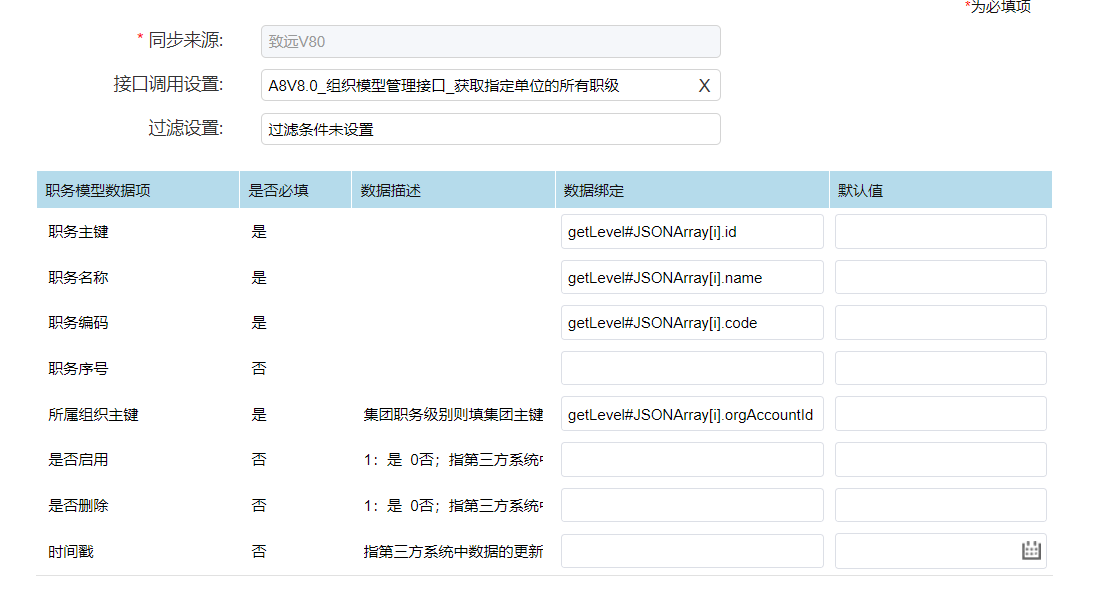This screenshot has width=1109, height=590.
Task: Click empty 职务序号 data binding field
Action: (692, 369)
